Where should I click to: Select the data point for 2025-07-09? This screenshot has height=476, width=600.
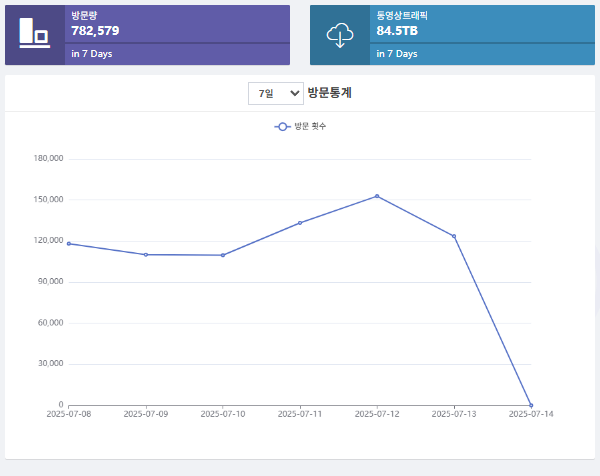pyautogui.click(x=146, y=254)
